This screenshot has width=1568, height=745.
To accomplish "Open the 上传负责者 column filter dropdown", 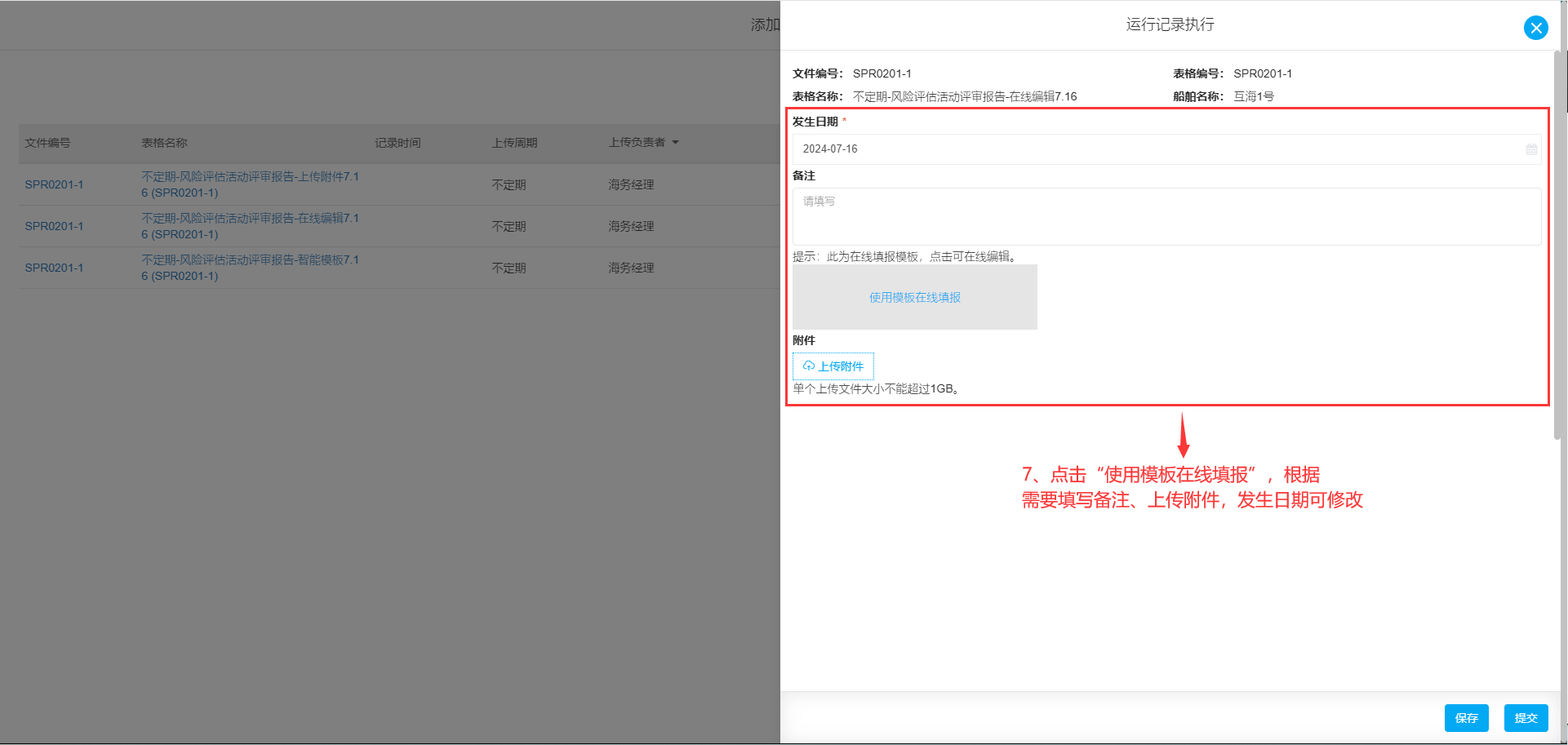I will (x=675, y=143).
